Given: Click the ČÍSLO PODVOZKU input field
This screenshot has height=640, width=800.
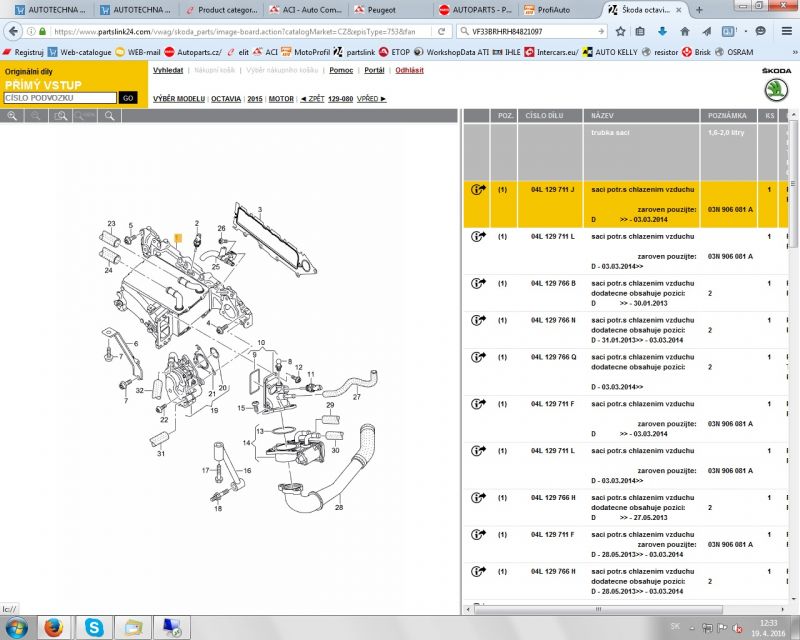Looking at the screenshot, I should click(60, 98).
